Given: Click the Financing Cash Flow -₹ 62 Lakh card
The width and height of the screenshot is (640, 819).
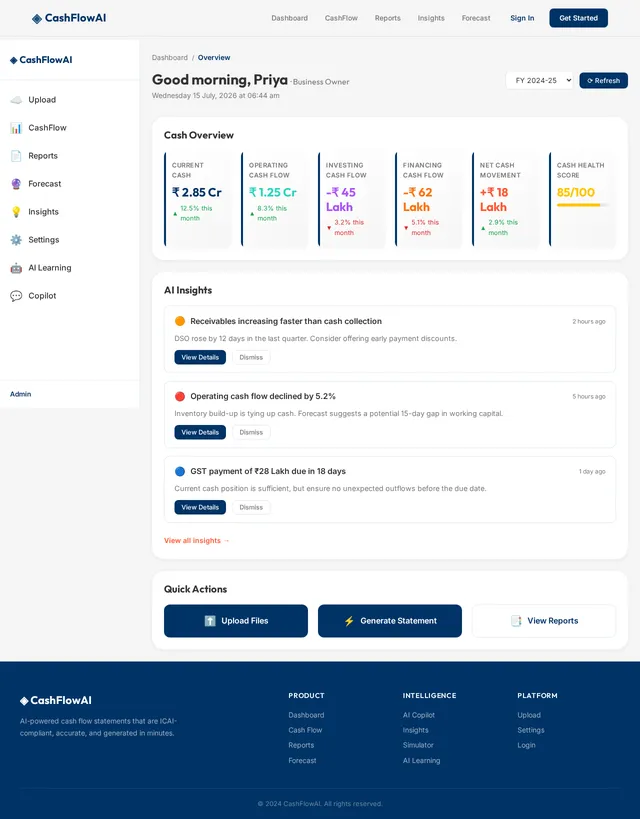Looking at the screenshot, I should (x=429, y=199).
